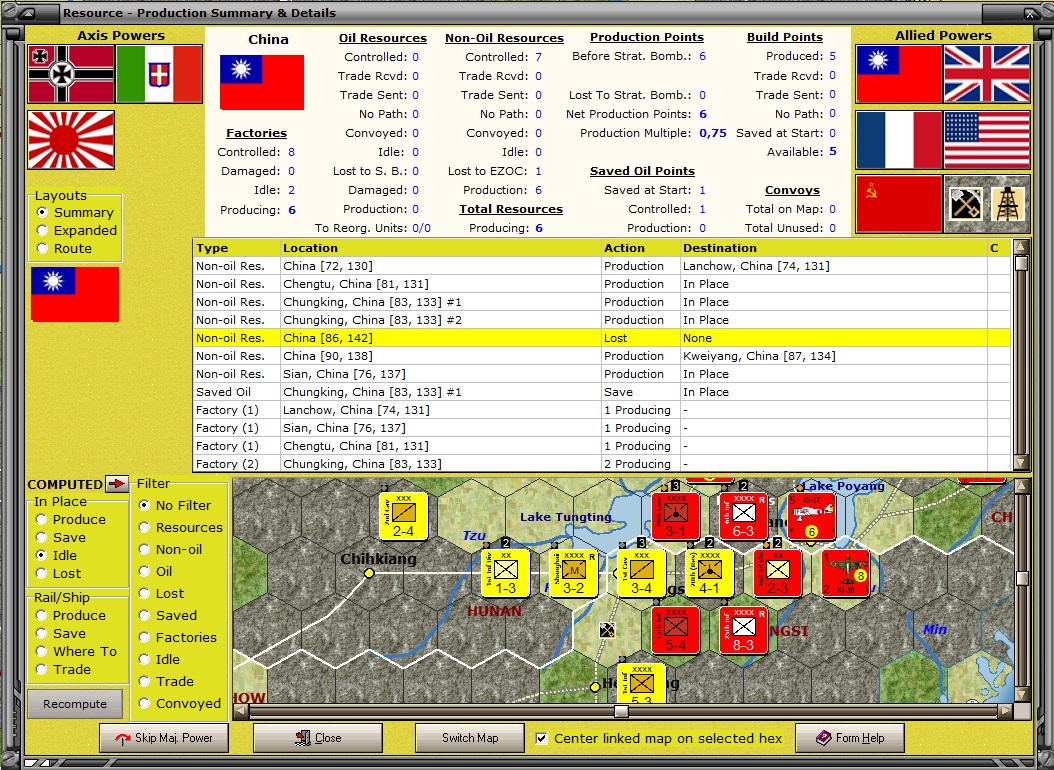The height and width of the screenshot is (770, 1054).
Task: Sort table by Location column header
Action: click(440, 248)
